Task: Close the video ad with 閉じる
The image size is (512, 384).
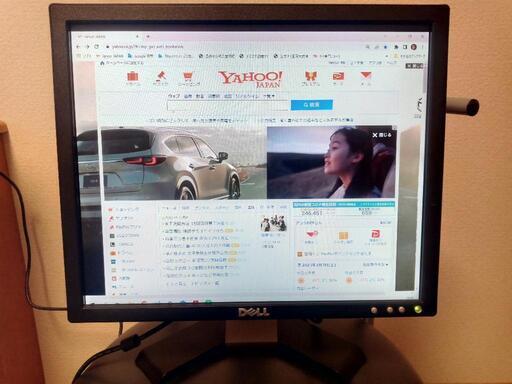Action: 382,135
